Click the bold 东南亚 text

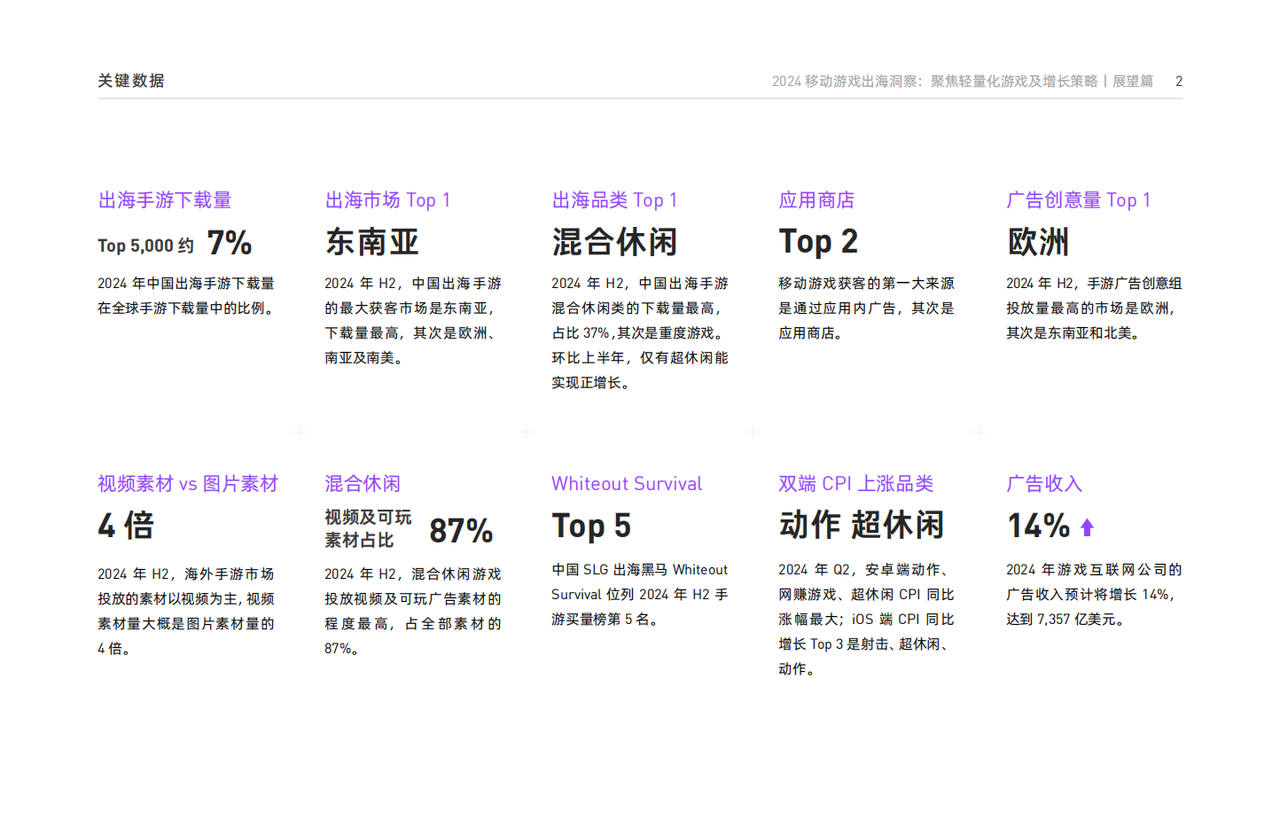coord(371,242)
